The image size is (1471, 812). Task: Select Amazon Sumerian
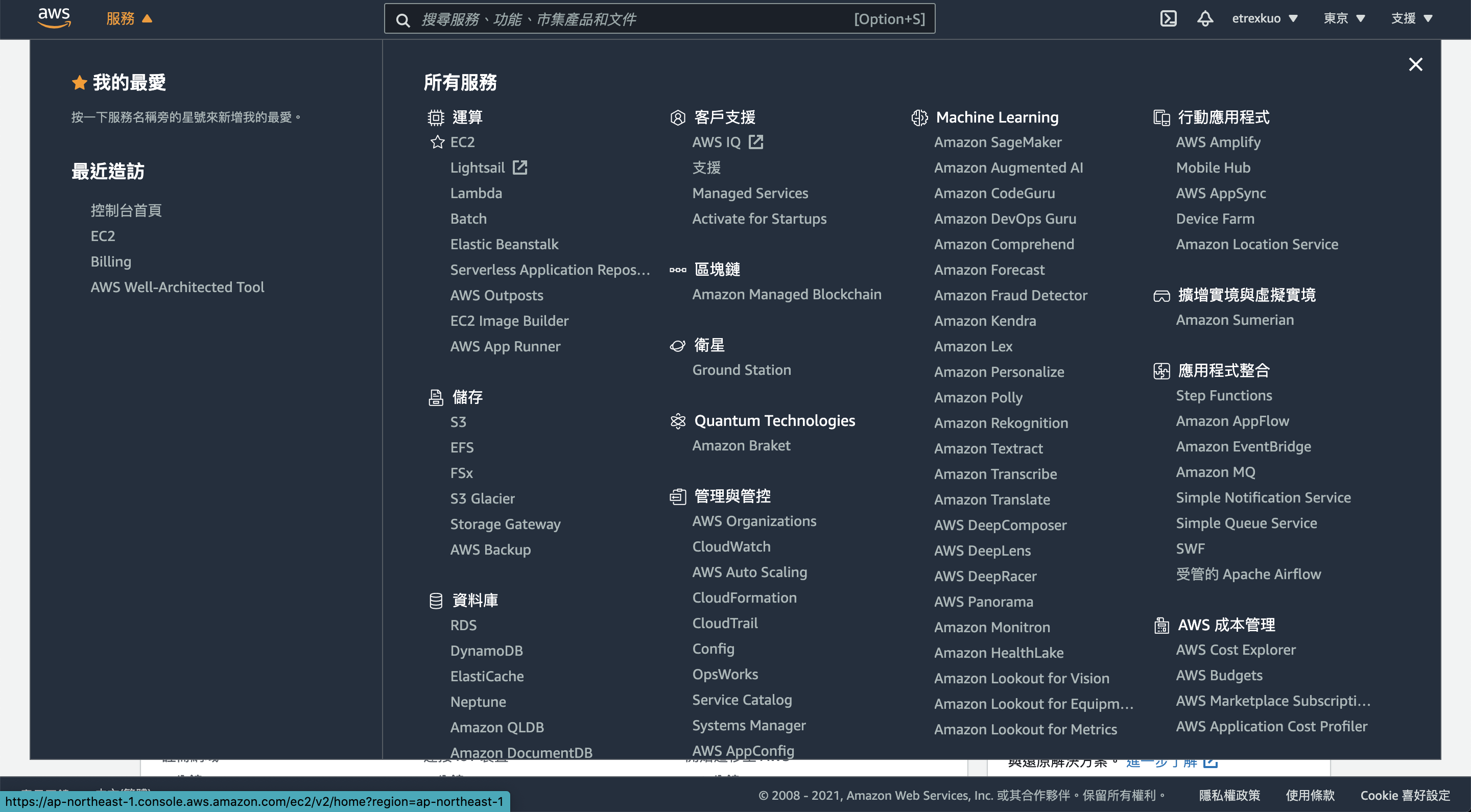1235,320
